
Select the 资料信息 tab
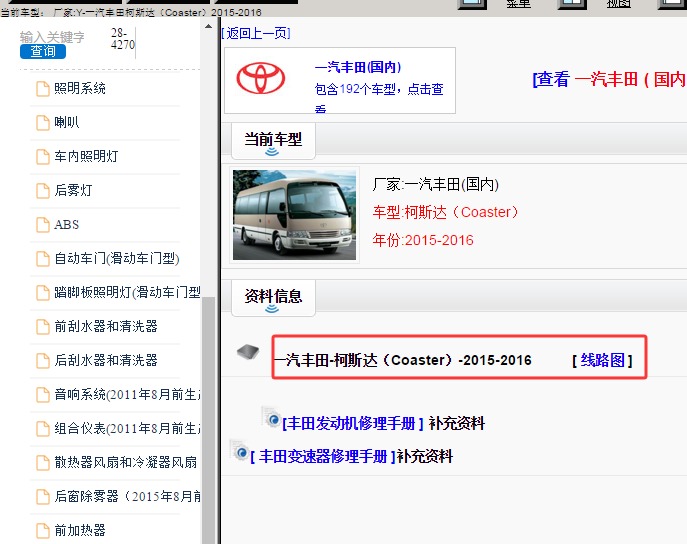pos(273,298)
